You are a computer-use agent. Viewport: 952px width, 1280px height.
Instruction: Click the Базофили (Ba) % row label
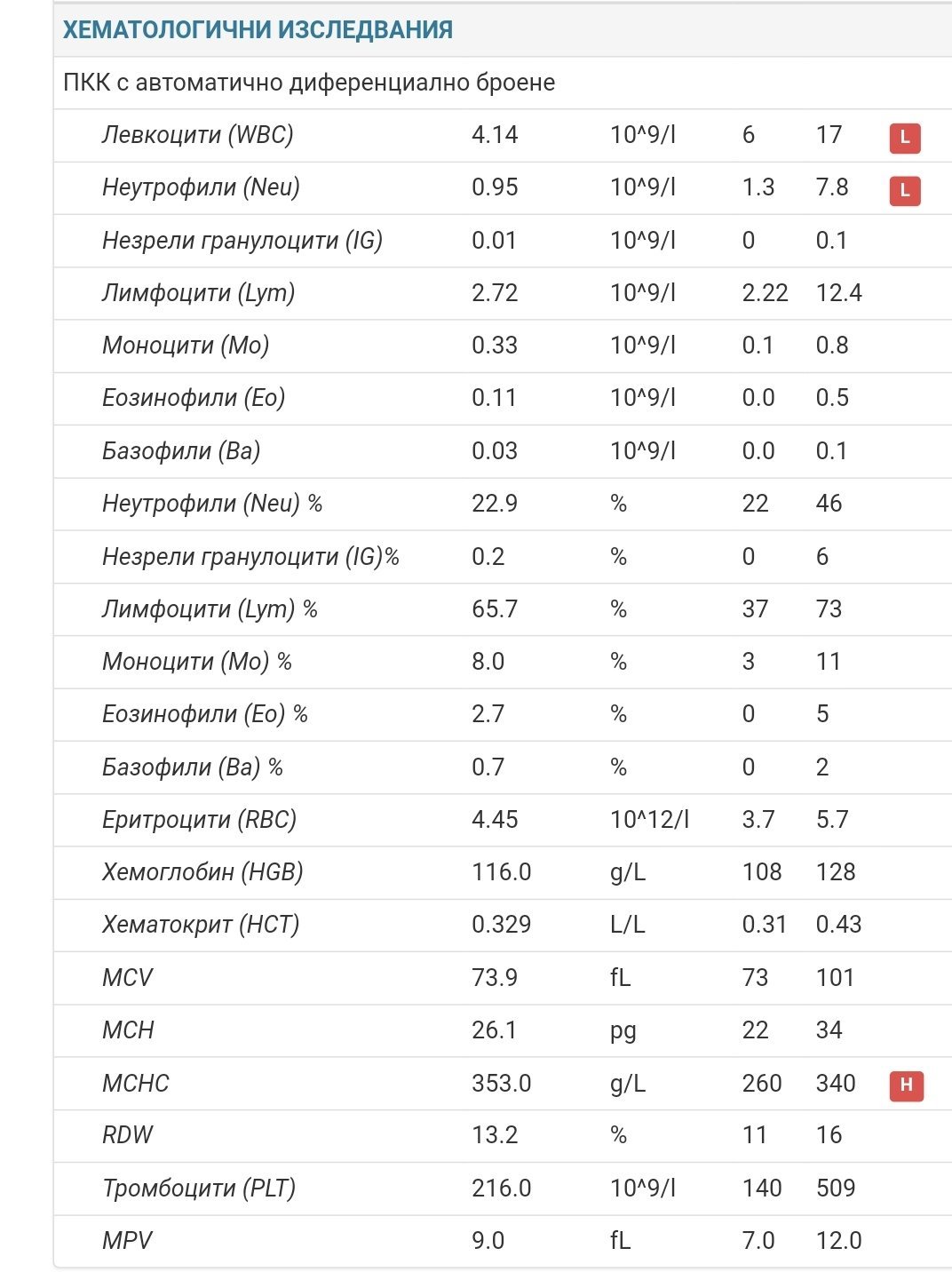click(193, 767)
